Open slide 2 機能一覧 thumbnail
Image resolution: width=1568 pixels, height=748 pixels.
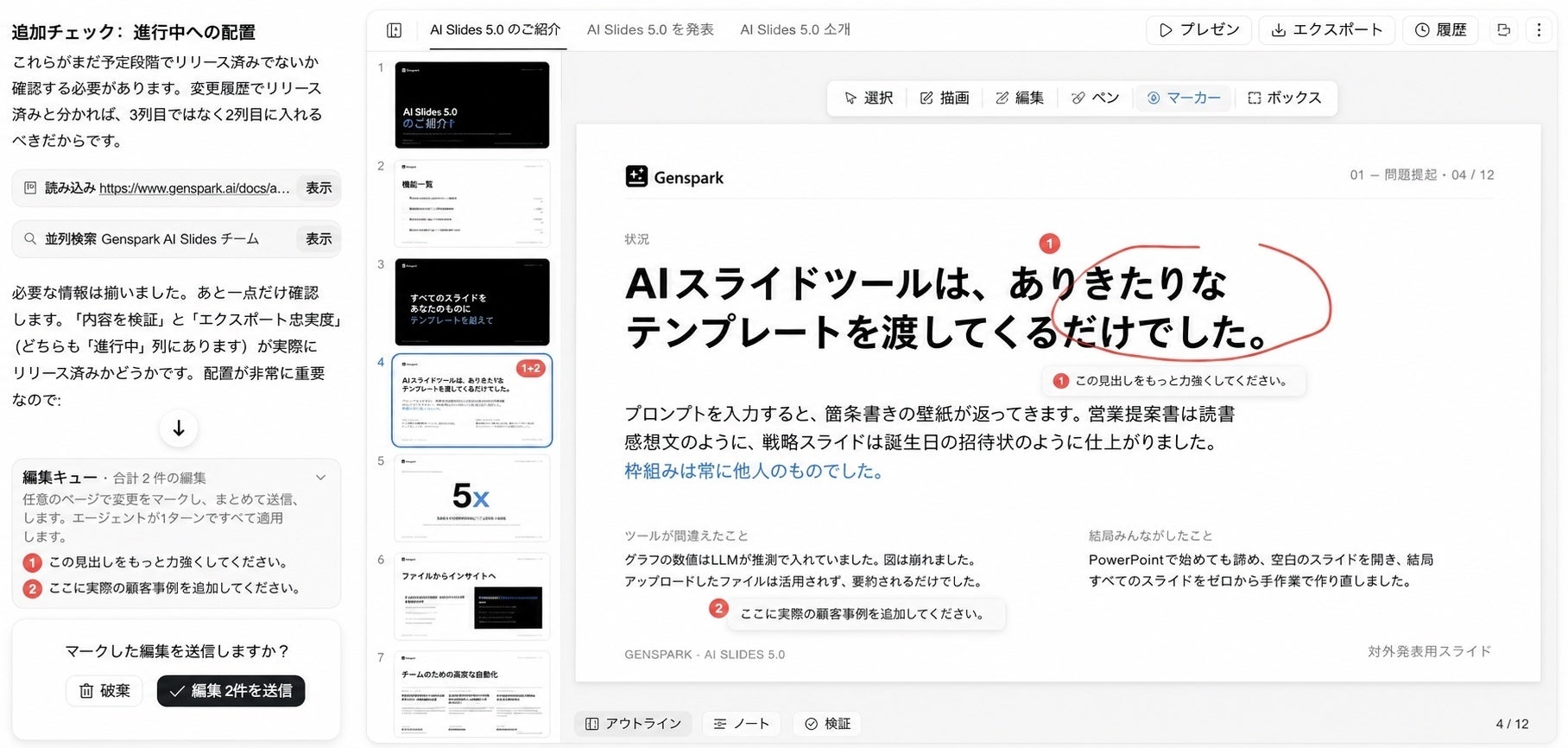tap(472, 204)
